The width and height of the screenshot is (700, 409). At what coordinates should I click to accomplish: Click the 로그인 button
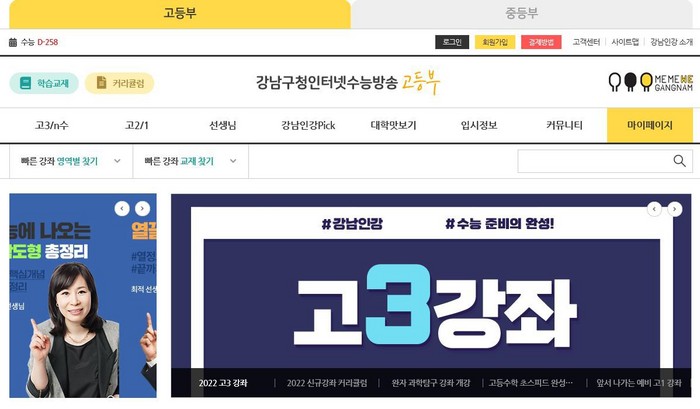pos(452,42)
